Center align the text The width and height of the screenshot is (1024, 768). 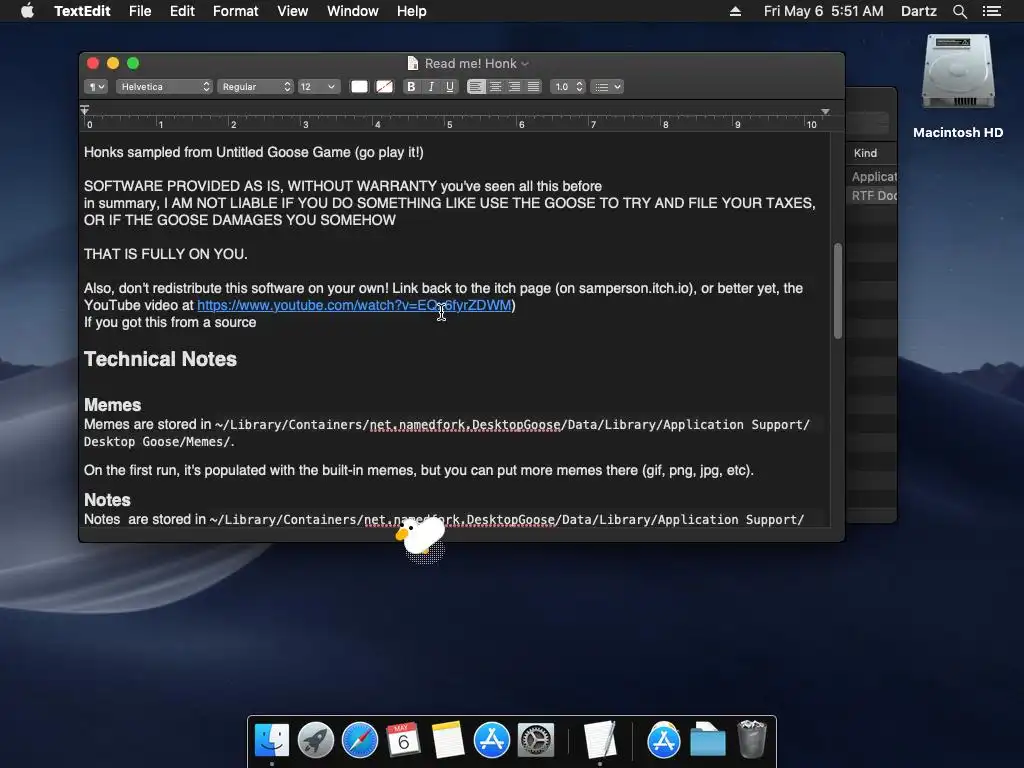(x=496, y=86)
